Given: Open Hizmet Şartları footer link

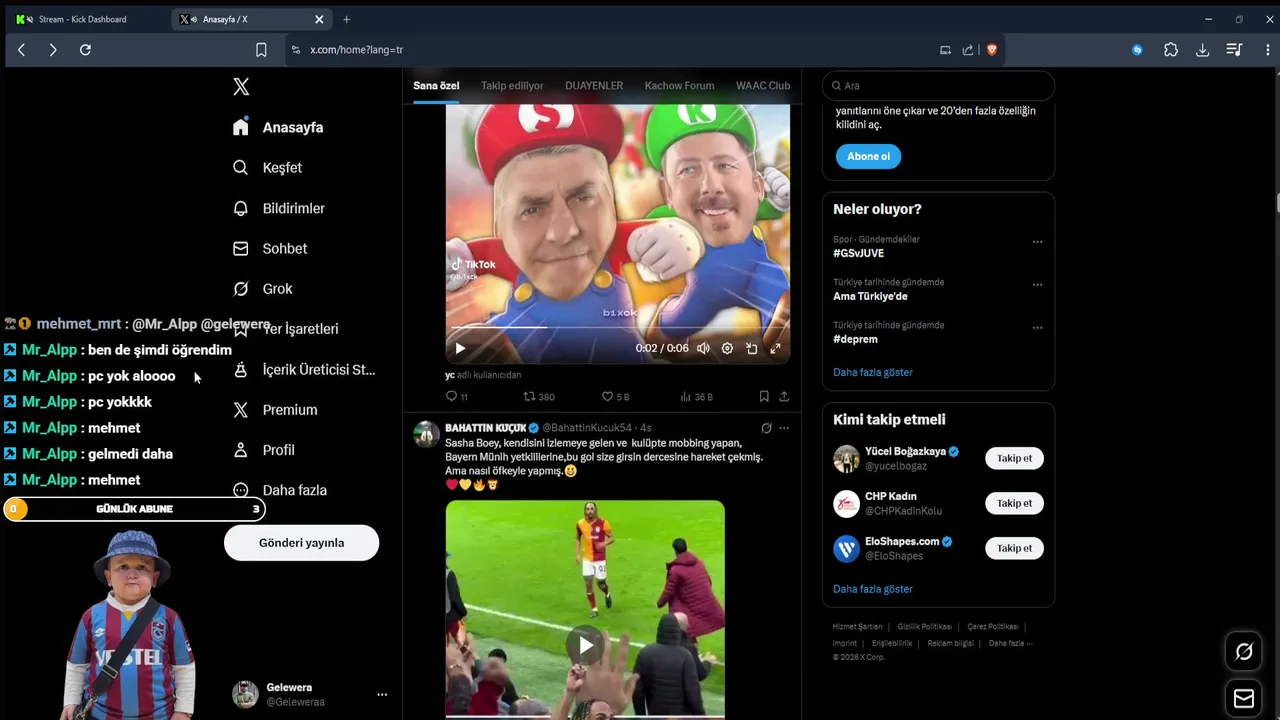Looking at the screenshot, I should [857, 627].
